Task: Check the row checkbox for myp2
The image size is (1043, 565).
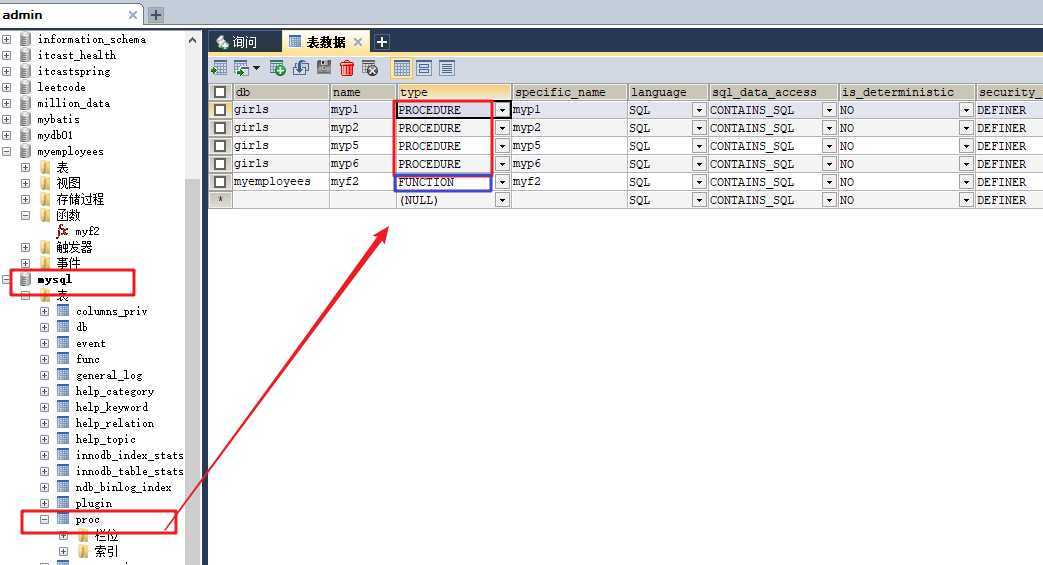Action: coord(220,128)
